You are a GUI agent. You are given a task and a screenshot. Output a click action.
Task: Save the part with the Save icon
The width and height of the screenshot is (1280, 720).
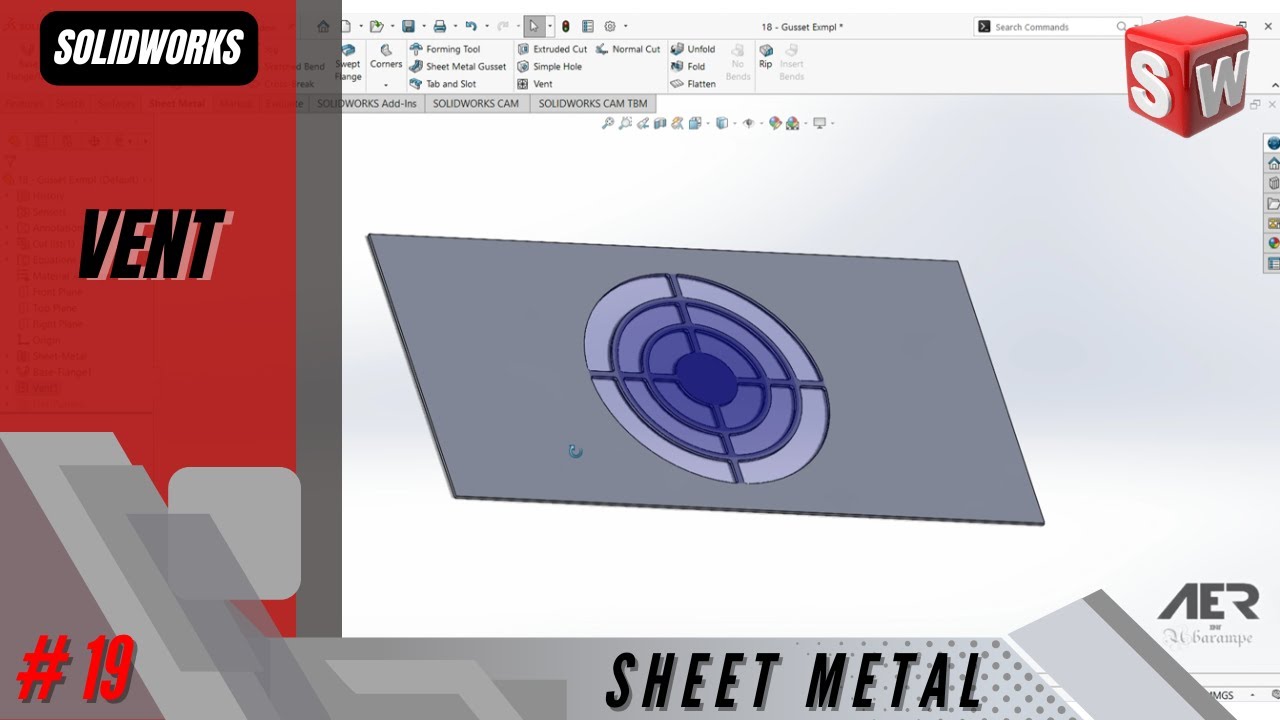[408, 27]
